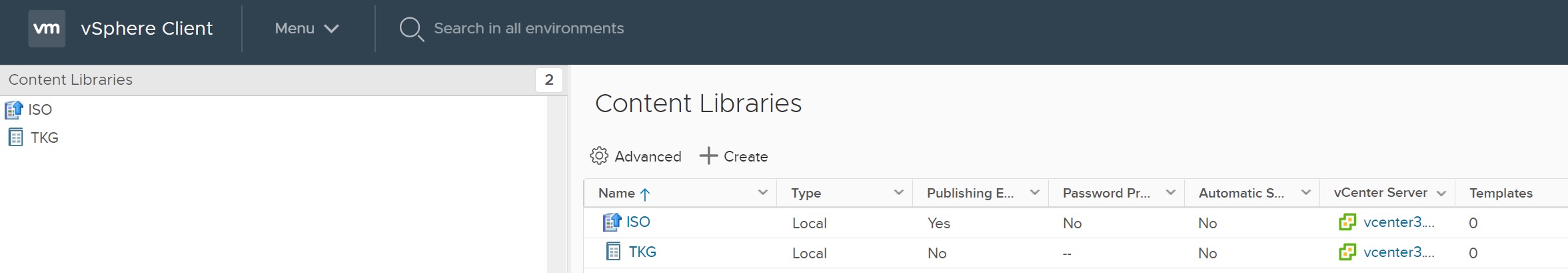
Task: Click the search magnifier icon
Action: (x=410, y=29)
